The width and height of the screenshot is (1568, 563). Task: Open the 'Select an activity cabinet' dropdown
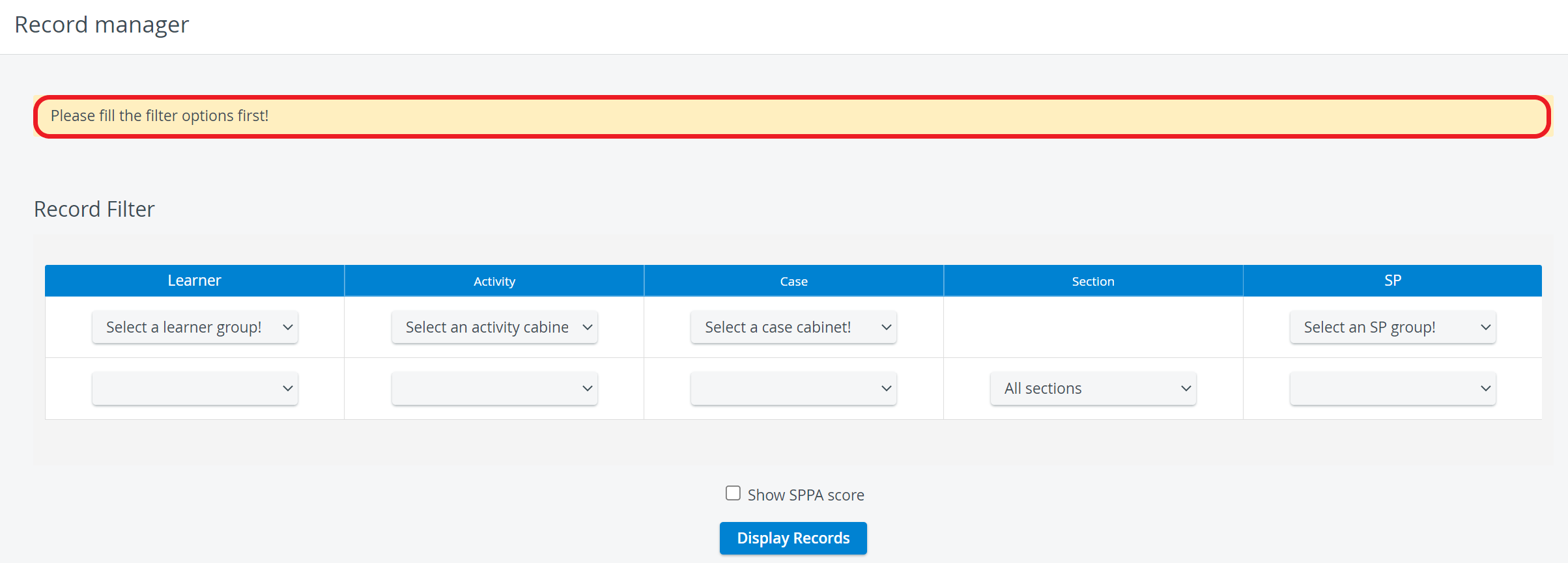click(x=494, y=327)
